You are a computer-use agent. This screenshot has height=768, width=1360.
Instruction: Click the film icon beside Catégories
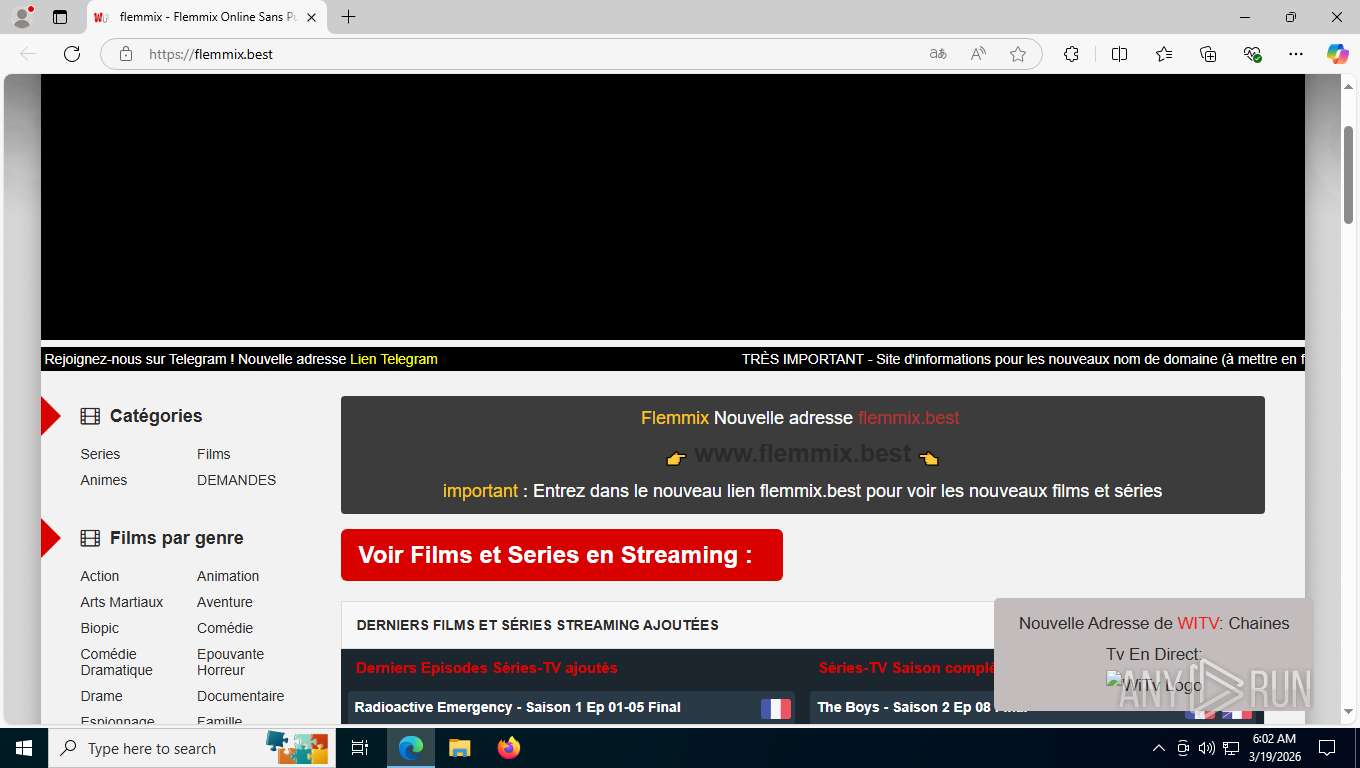coord(90,416)
